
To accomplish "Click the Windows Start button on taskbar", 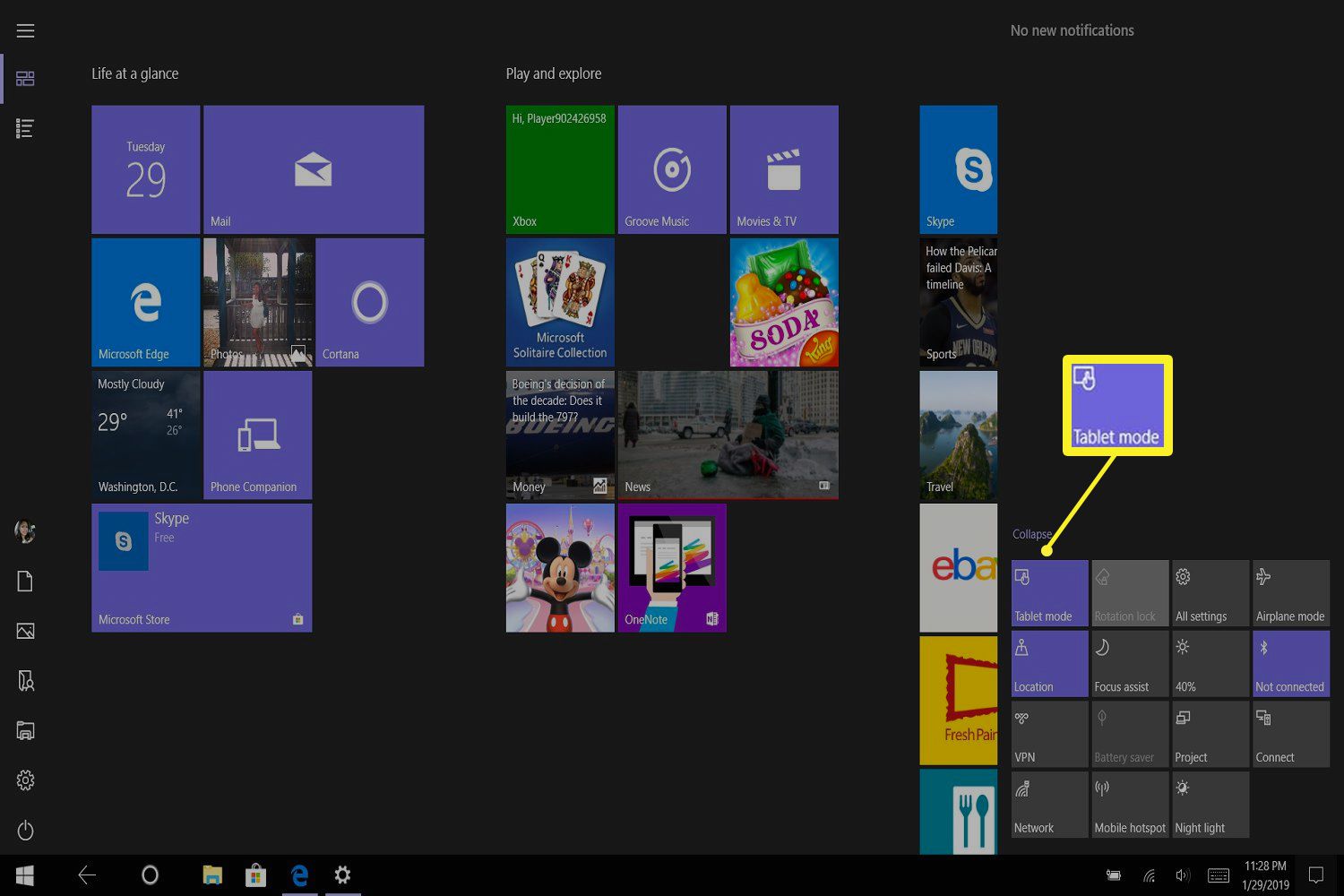I will (25, 875).
